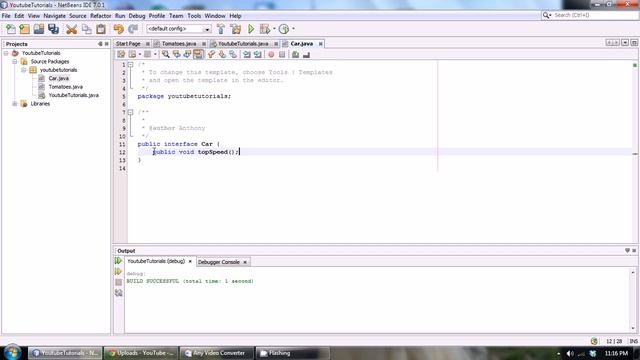Viewport: 640px width, 360px height.
Task: Click the Comment editor icon
Action: (296, 54)
